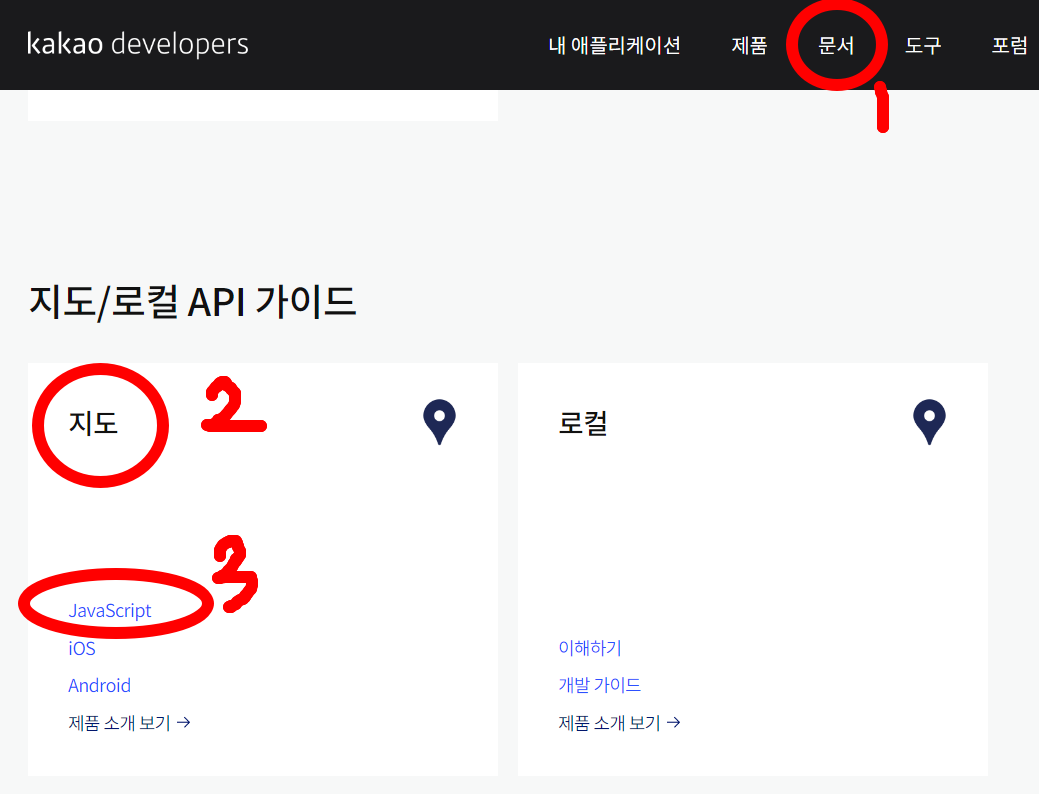Open the 개발 가이드 link under 로컬

pyautogui.click(x=600, y=685)
